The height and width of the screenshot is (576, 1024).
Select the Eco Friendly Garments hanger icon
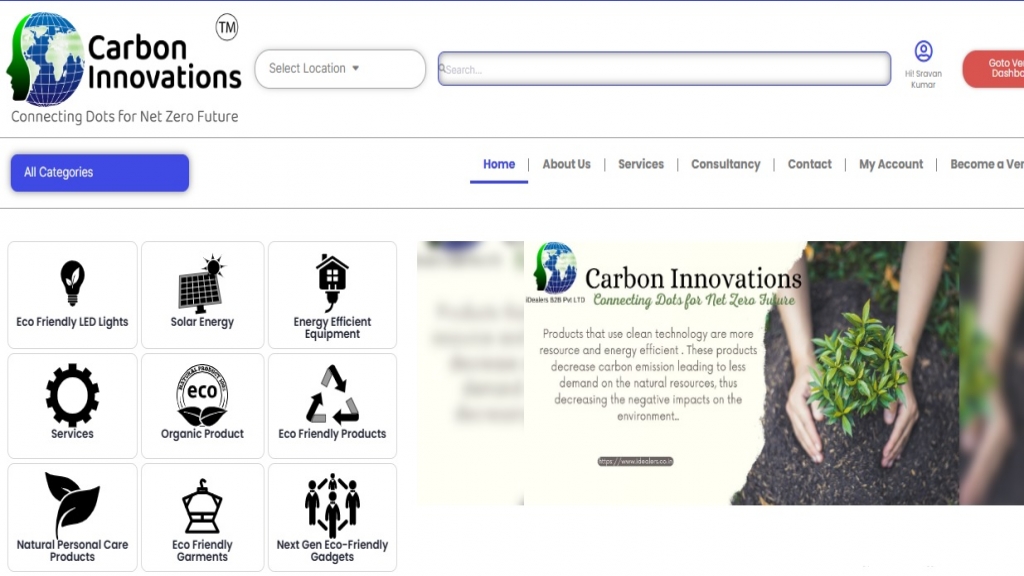[x=202, y=507]
